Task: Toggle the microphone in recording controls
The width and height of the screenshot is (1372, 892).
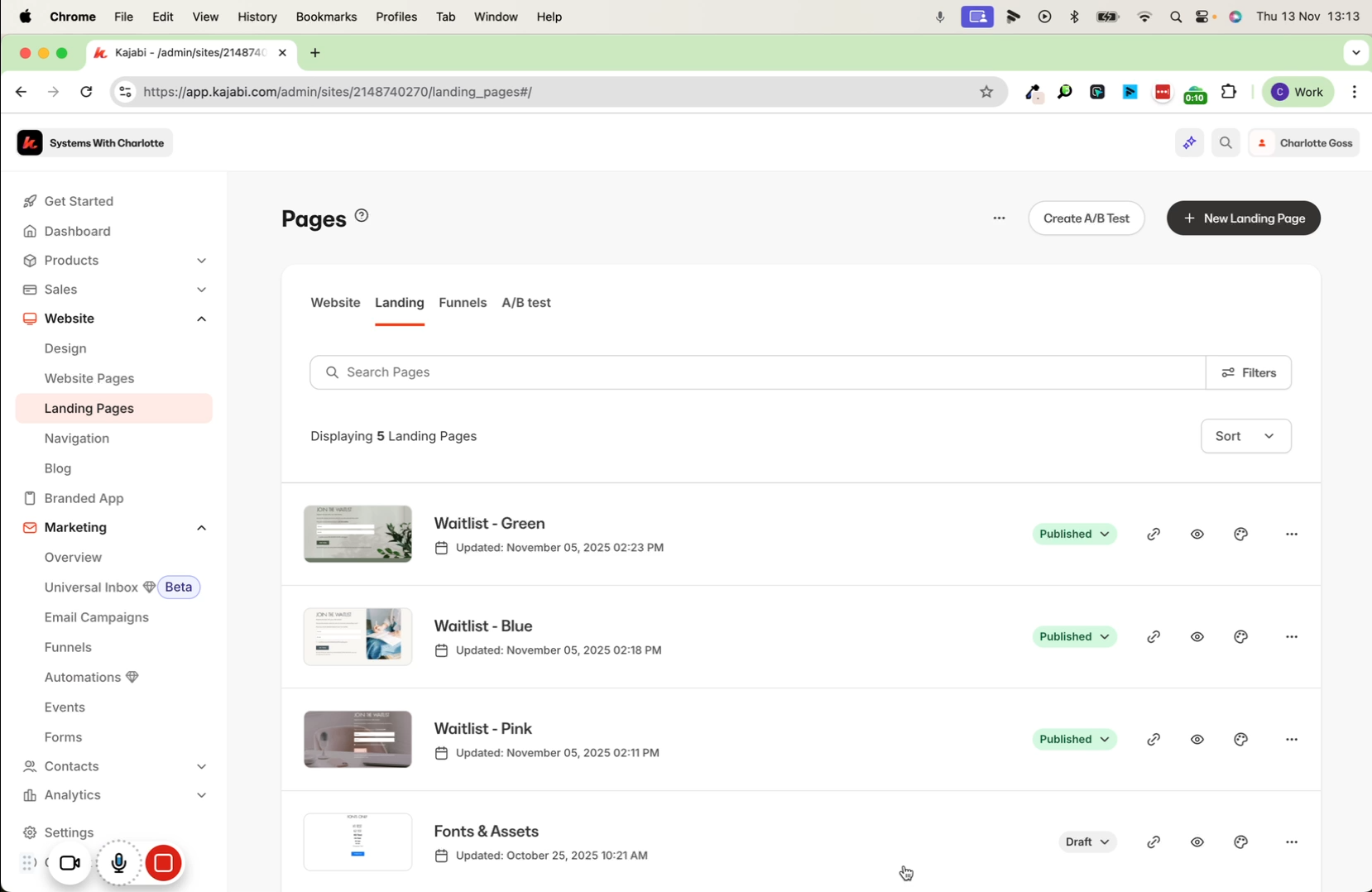Action: pyautogui.click(x=119, y=863)
